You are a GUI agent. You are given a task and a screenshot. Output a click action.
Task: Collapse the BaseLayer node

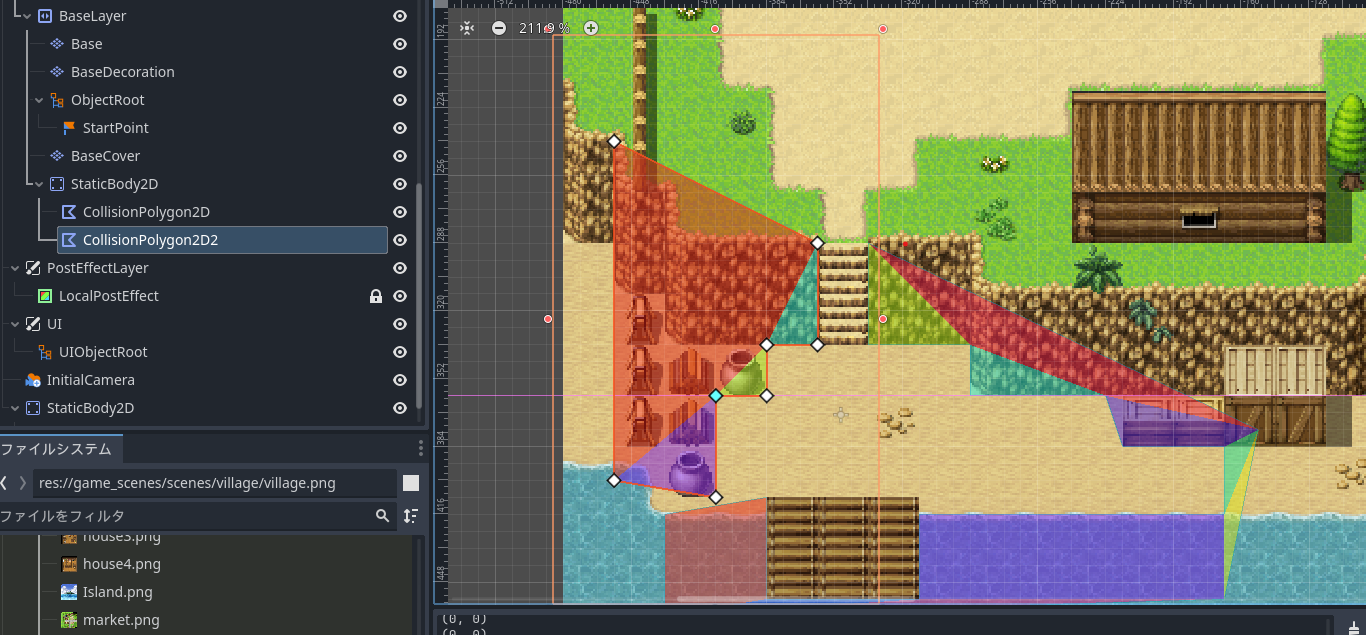27,16
